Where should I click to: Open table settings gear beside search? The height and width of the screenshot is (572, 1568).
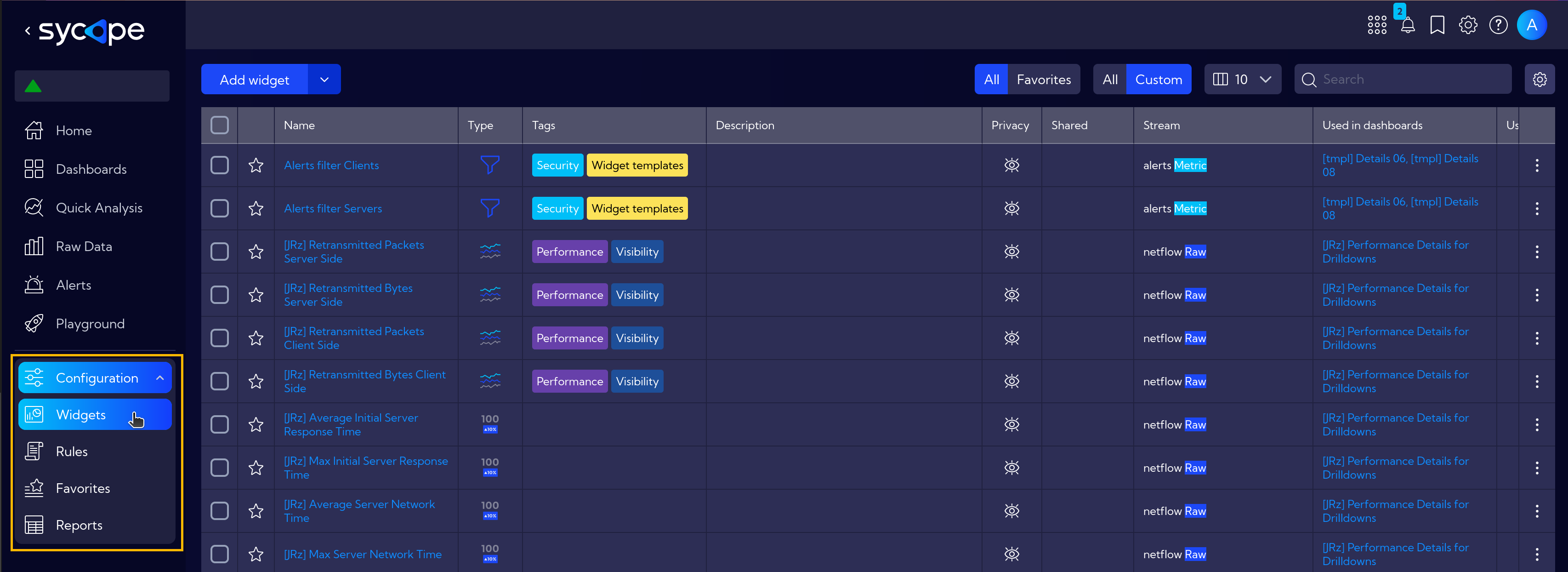click(x=1540, y=79)
